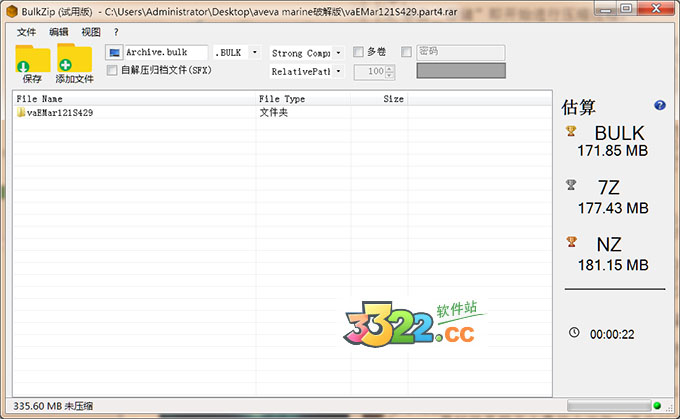Click the bronze trophy next to NZ
Image resolution: width=680 pixels, height=419 pixels.
[571, 242]
